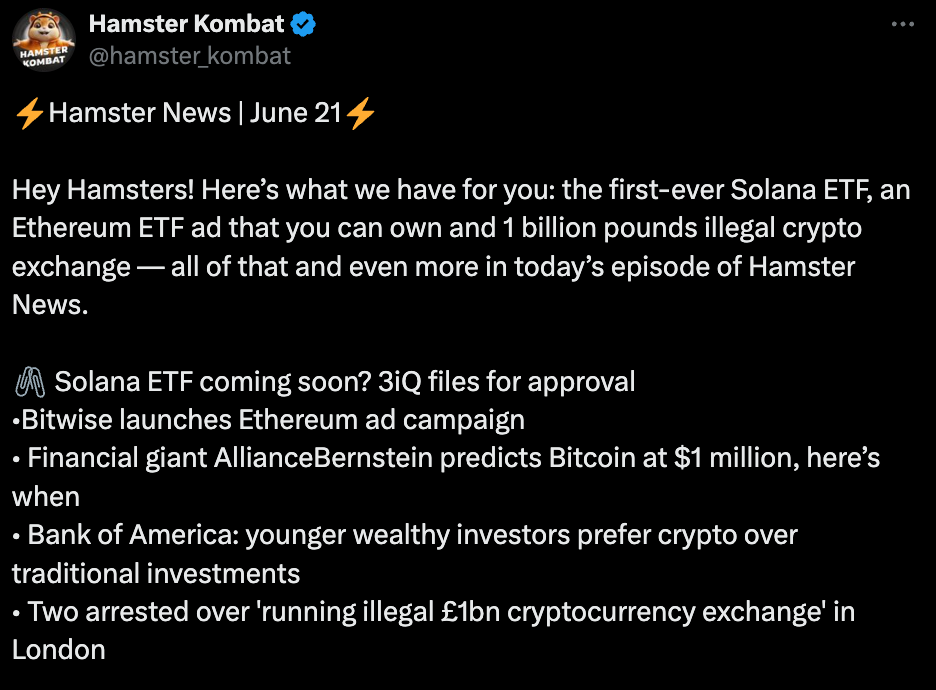The image size is (936, 690).
Task: Open the Hamster Kombat profile avatar
Action: [44, 41]
